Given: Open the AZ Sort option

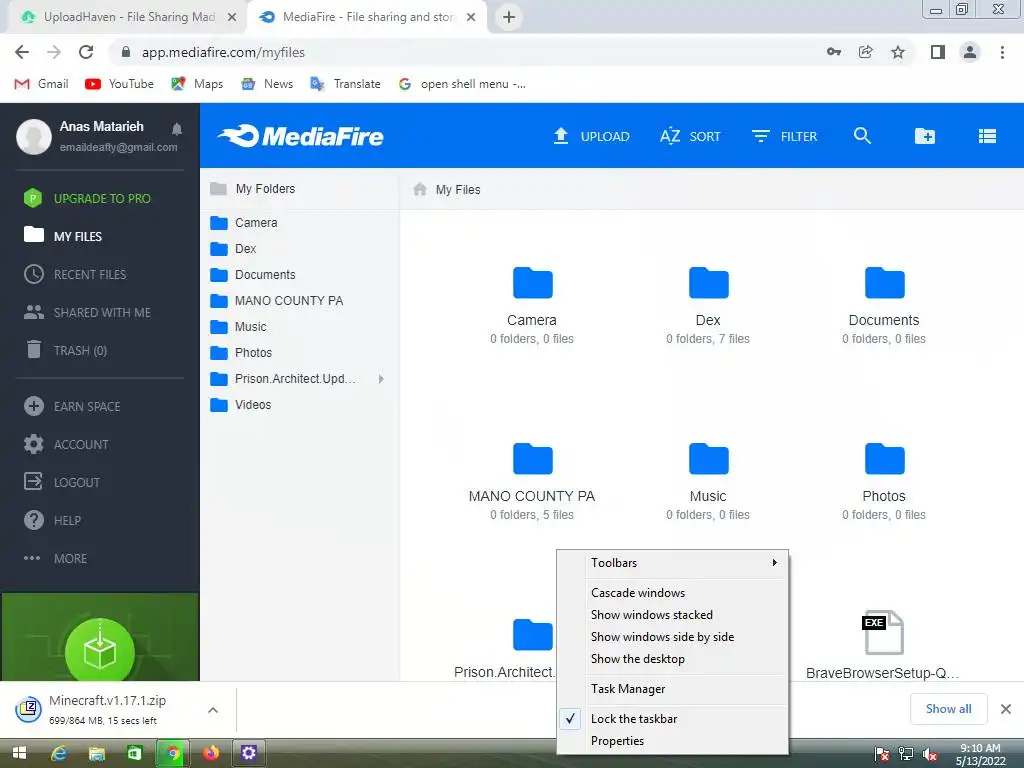Looking at the screenshot, I should pos(690,136).
